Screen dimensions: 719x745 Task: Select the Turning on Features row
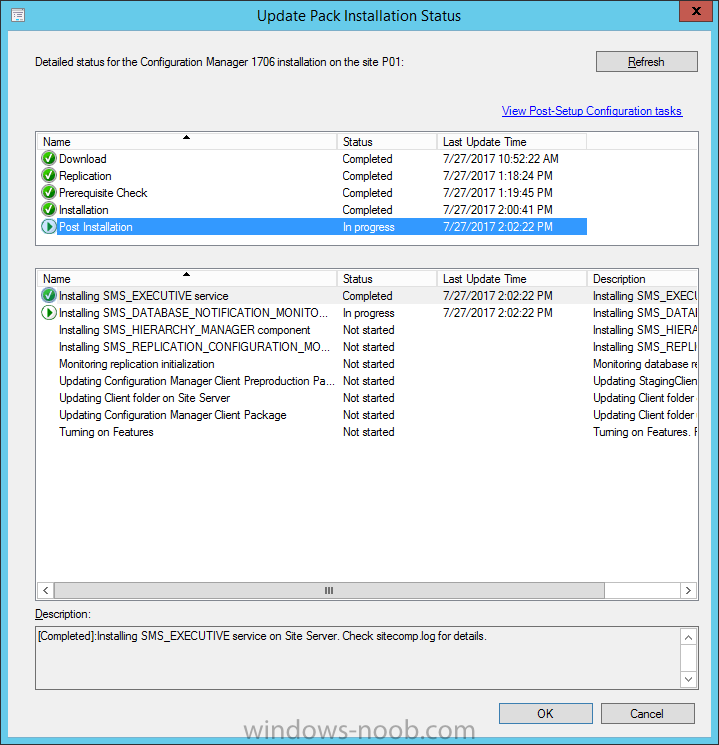pos(367,432)
